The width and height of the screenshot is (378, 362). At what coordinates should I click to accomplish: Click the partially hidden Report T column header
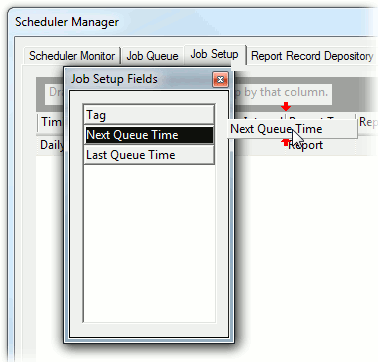pyautogui.click(x=321, y=118)
